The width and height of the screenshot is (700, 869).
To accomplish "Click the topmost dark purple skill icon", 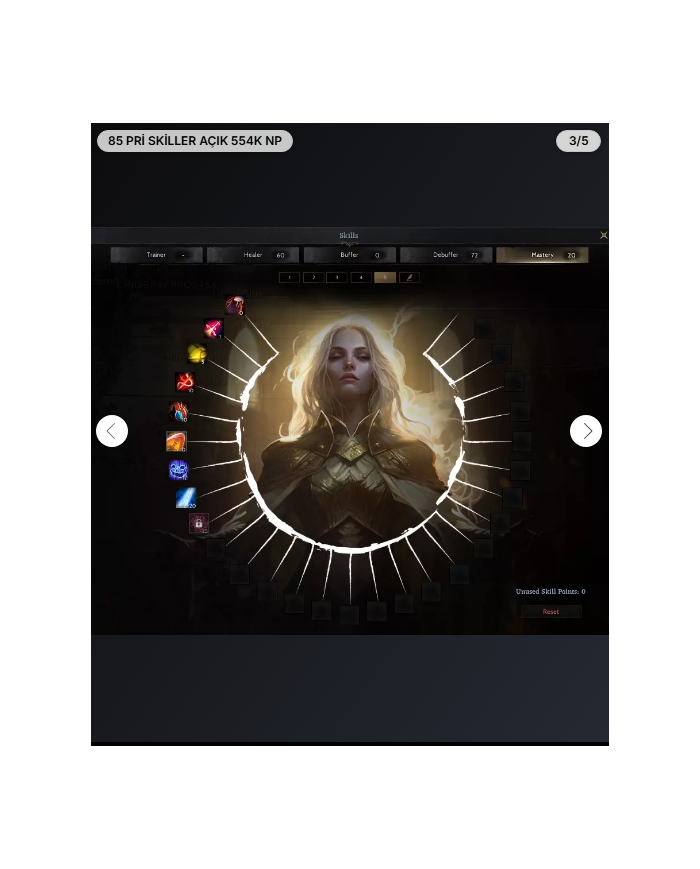I will point(235,305).
